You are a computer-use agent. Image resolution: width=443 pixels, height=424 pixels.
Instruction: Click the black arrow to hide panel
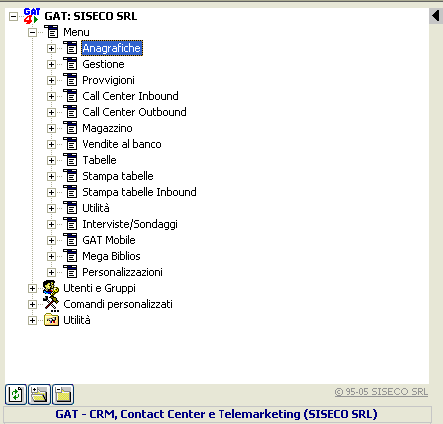435,16
